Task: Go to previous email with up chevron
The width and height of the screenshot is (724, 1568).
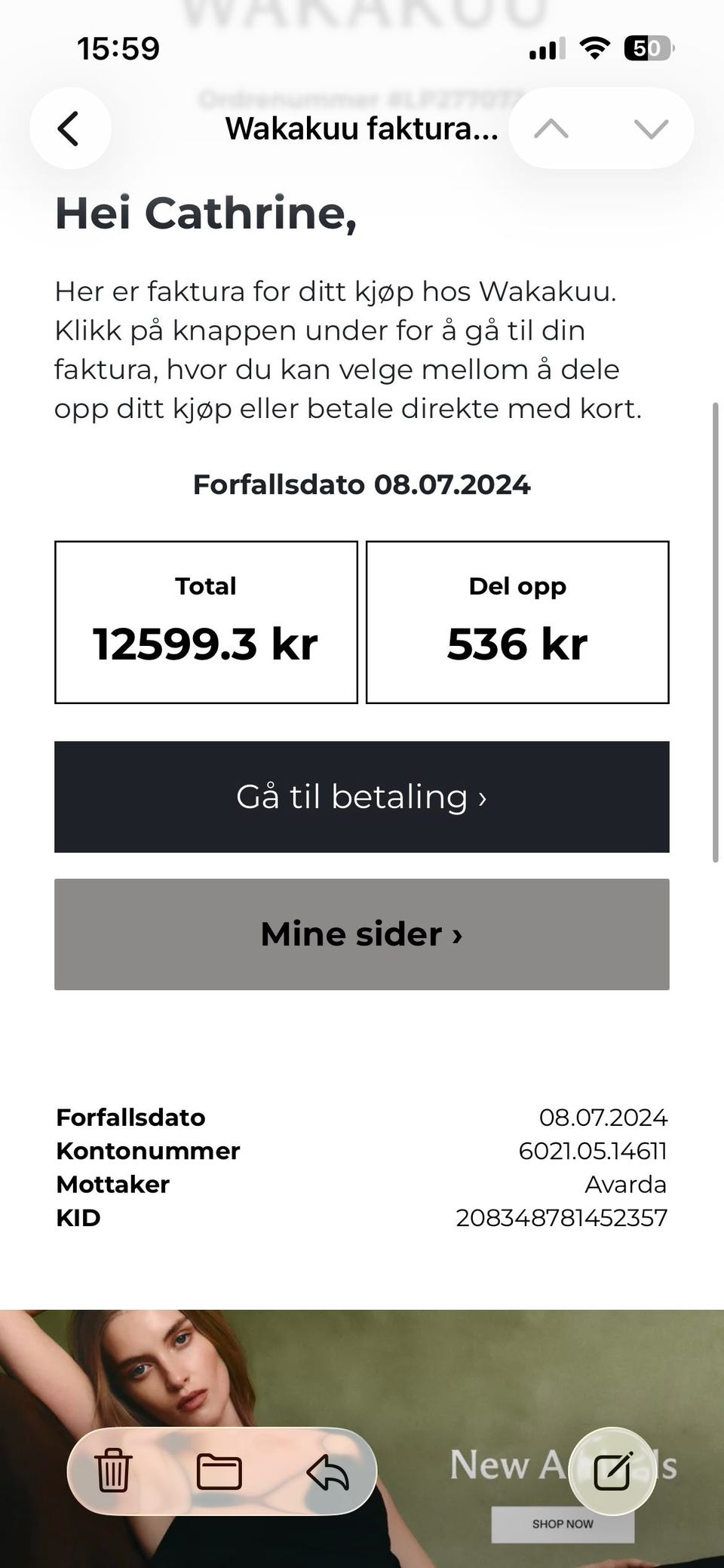Action: coord(551,129)
